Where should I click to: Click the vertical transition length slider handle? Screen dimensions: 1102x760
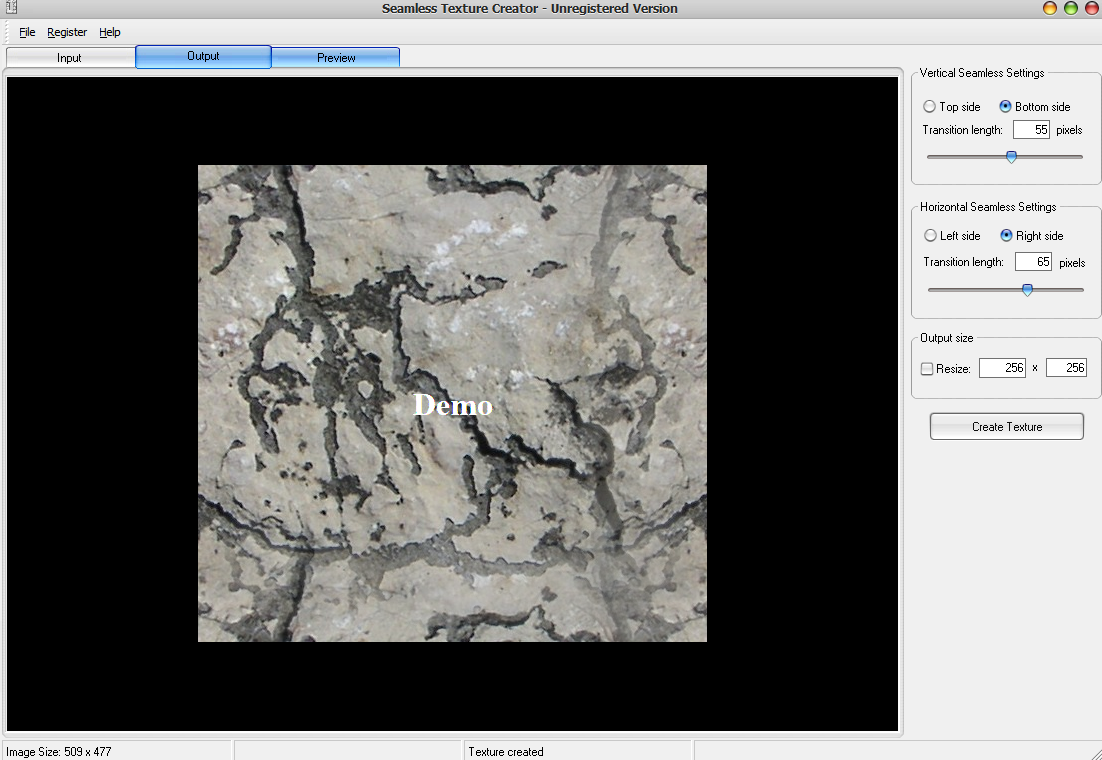click(1011, 157)
